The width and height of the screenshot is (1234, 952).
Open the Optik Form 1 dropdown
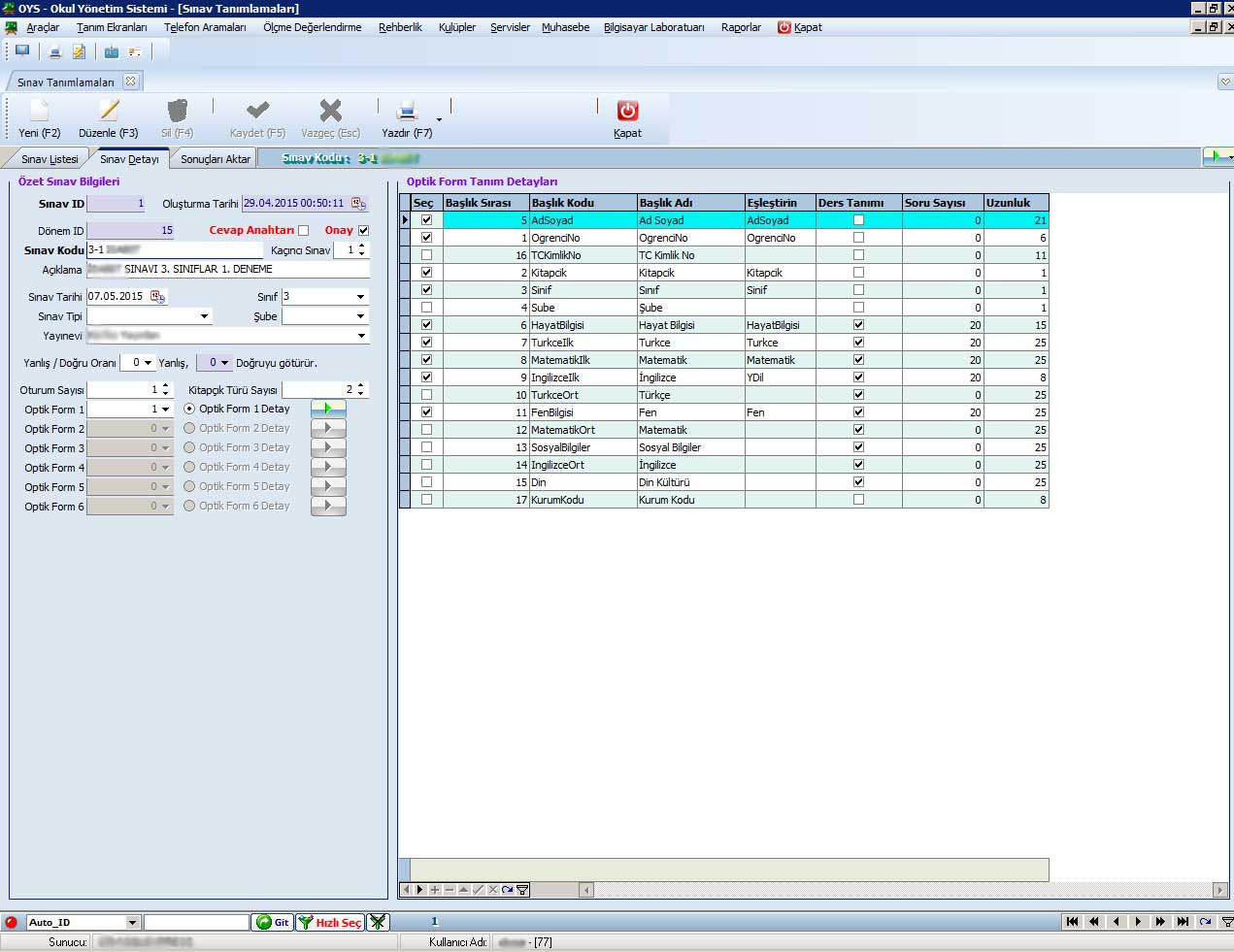166,410
